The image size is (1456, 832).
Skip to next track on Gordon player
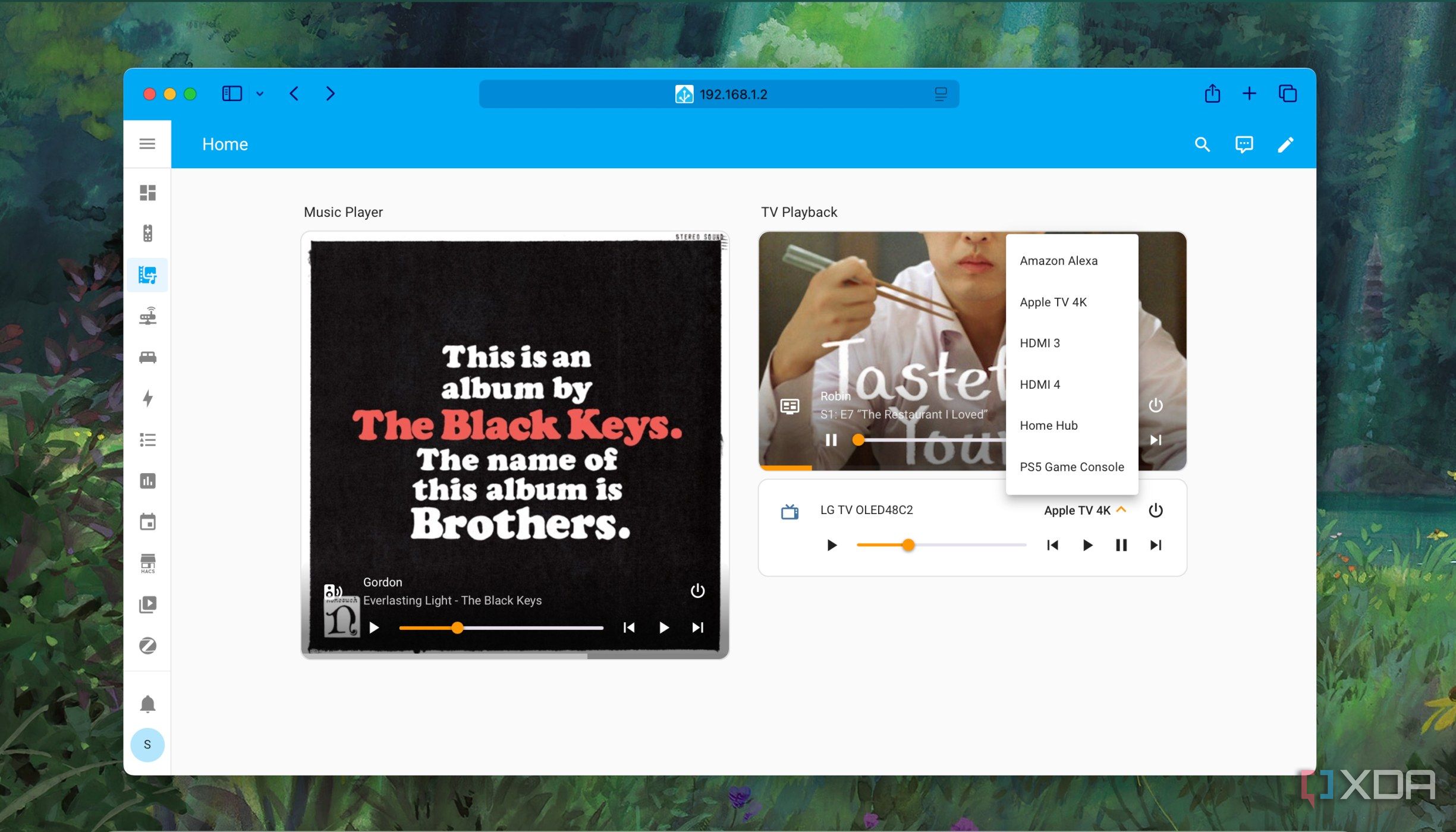(x=697, y=628)
